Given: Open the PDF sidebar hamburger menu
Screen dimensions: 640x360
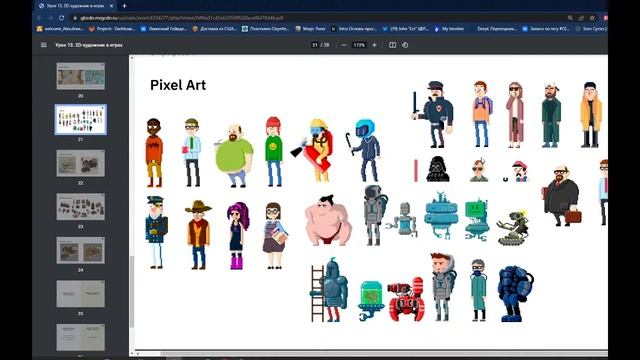Looking at the screenshot, I should [44, 45].
